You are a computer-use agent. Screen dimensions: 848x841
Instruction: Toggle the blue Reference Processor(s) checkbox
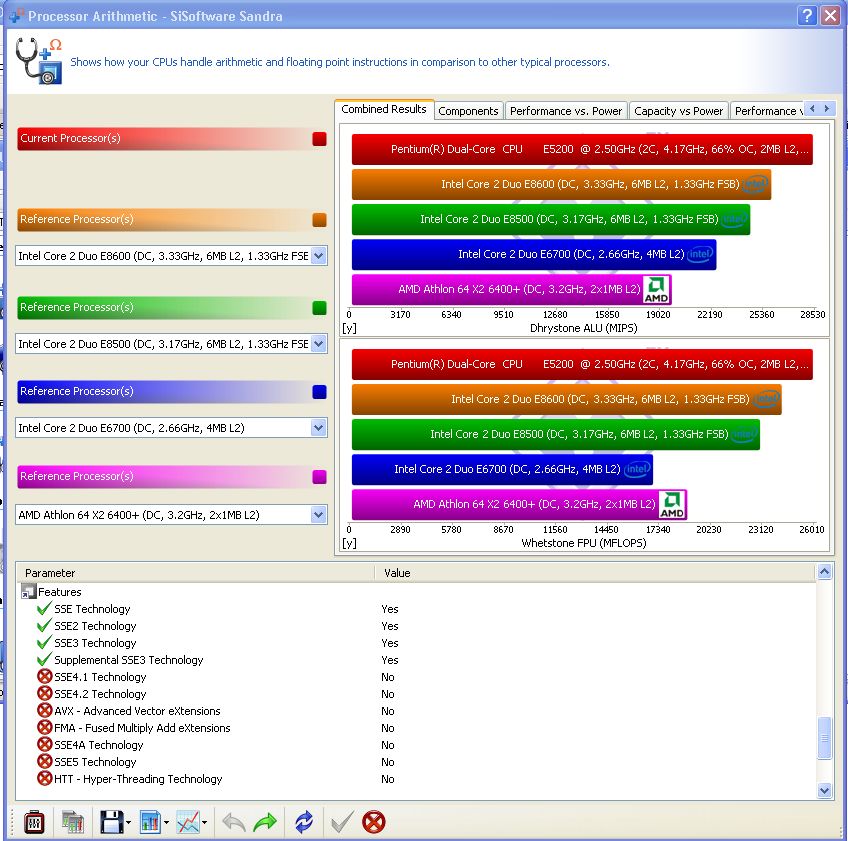(319, 392)
